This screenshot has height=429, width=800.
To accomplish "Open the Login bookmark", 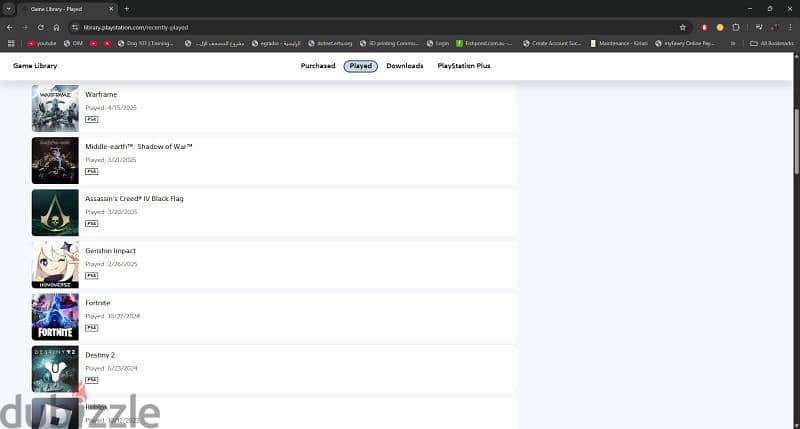I will 438,44.
